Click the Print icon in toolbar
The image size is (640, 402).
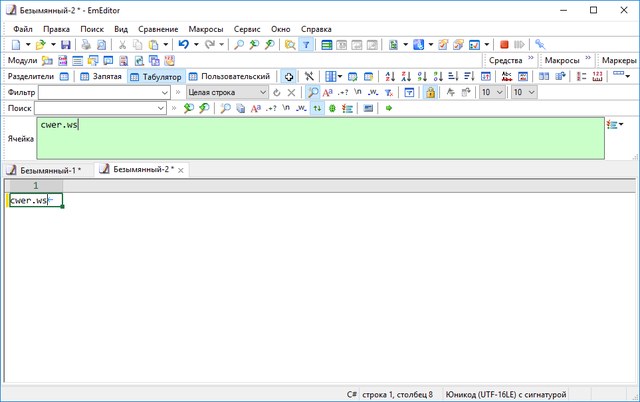click(x=85, y=45)
